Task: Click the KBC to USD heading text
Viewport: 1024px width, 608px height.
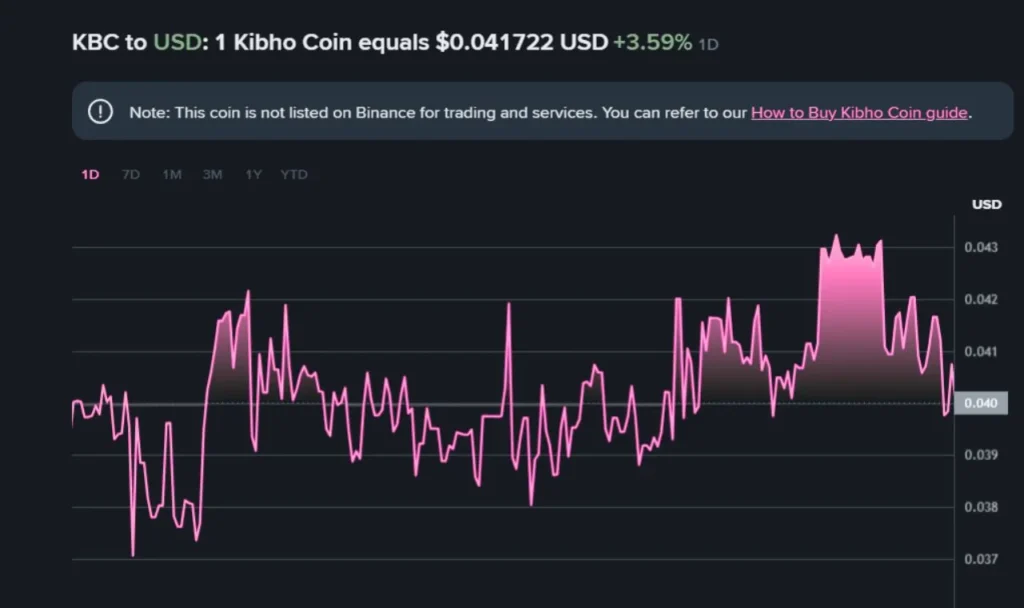Action: pyautogui.click(x=135, y=44)
